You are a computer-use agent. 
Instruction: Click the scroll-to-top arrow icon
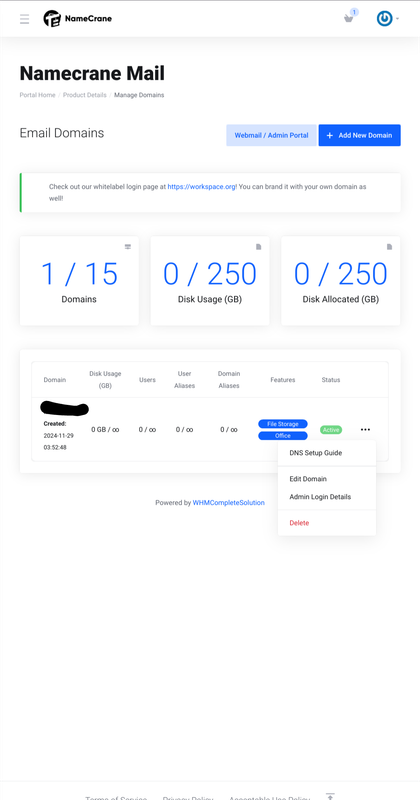(x=330, y=796)
